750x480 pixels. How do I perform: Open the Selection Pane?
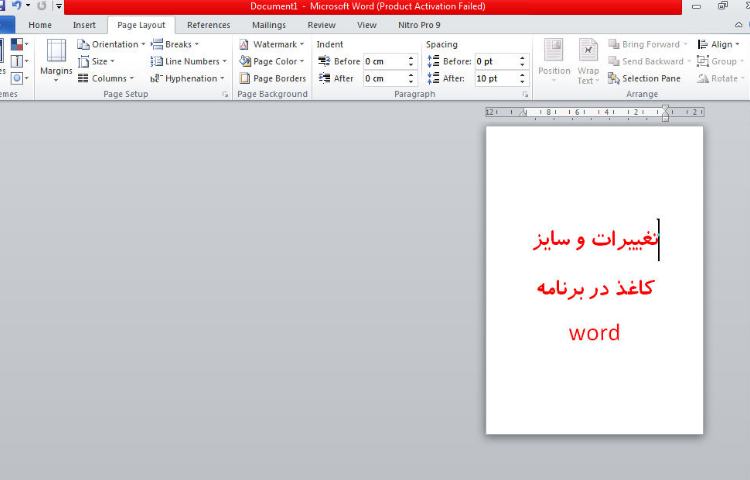click(x=644, y=78)
